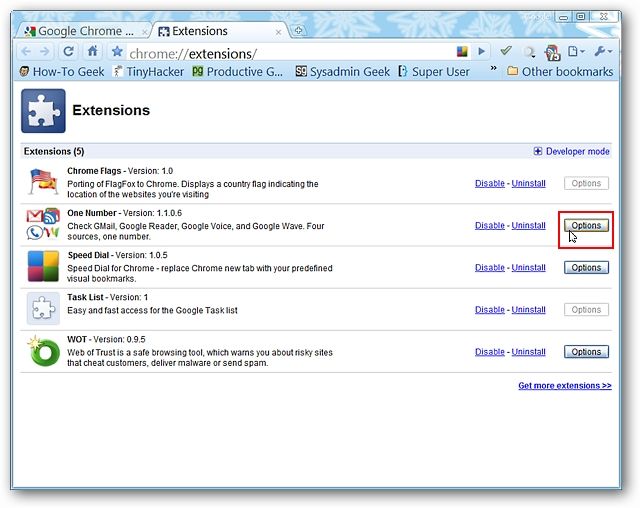Switch to the Google Chrome tab
The height and width of the screenshot is (508, 640).
click(x=82, y=31)
